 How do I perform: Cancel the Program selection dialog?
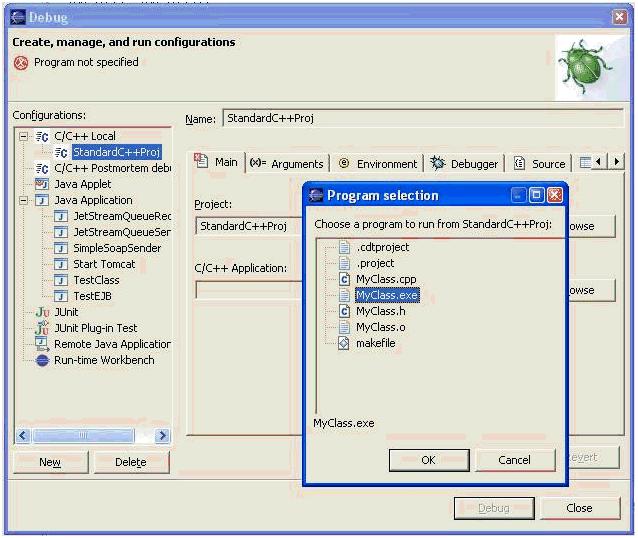pyautogui.click(x=514, y=460)
